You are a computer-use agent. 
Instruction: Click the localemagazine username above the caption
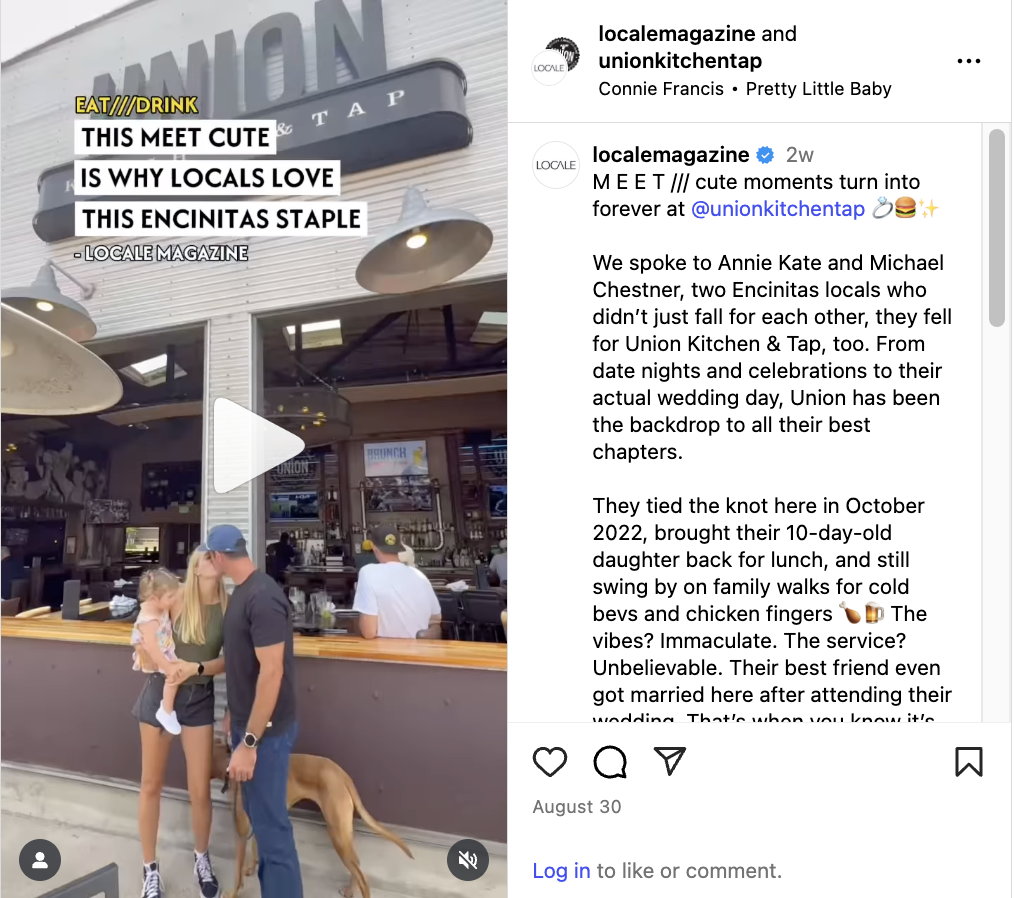tap(671, 155)
